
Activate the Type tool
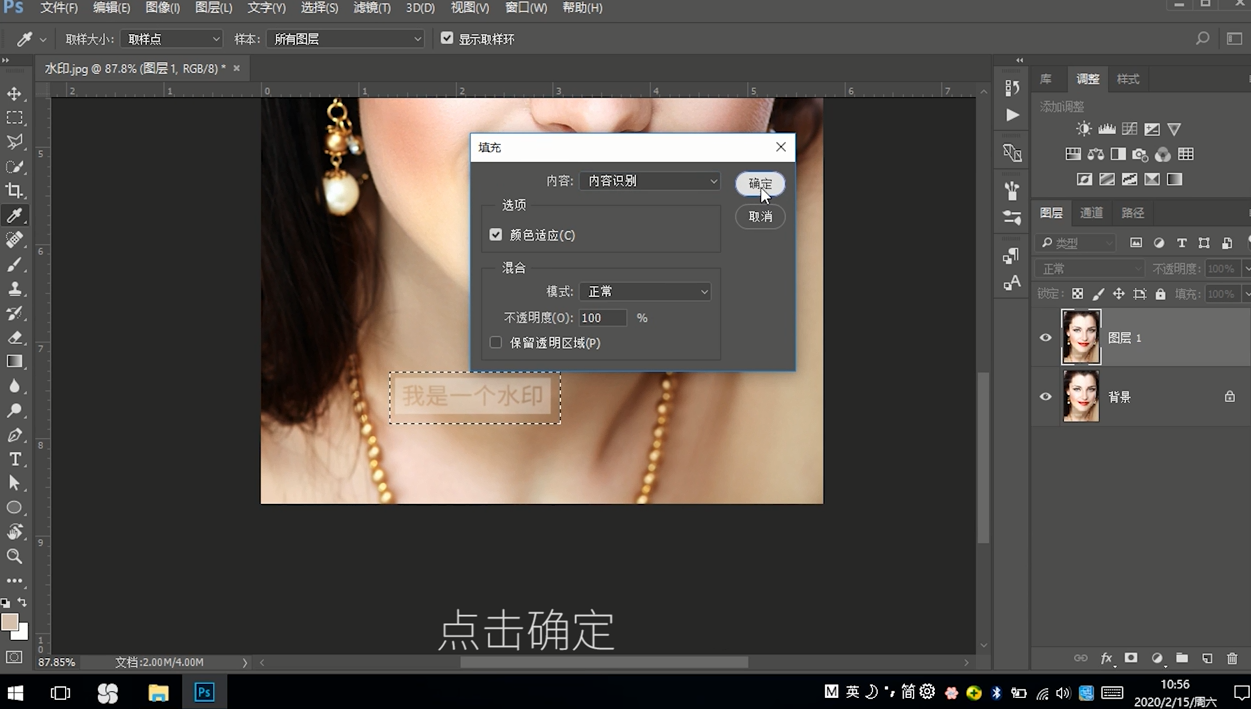coord(14,459)
